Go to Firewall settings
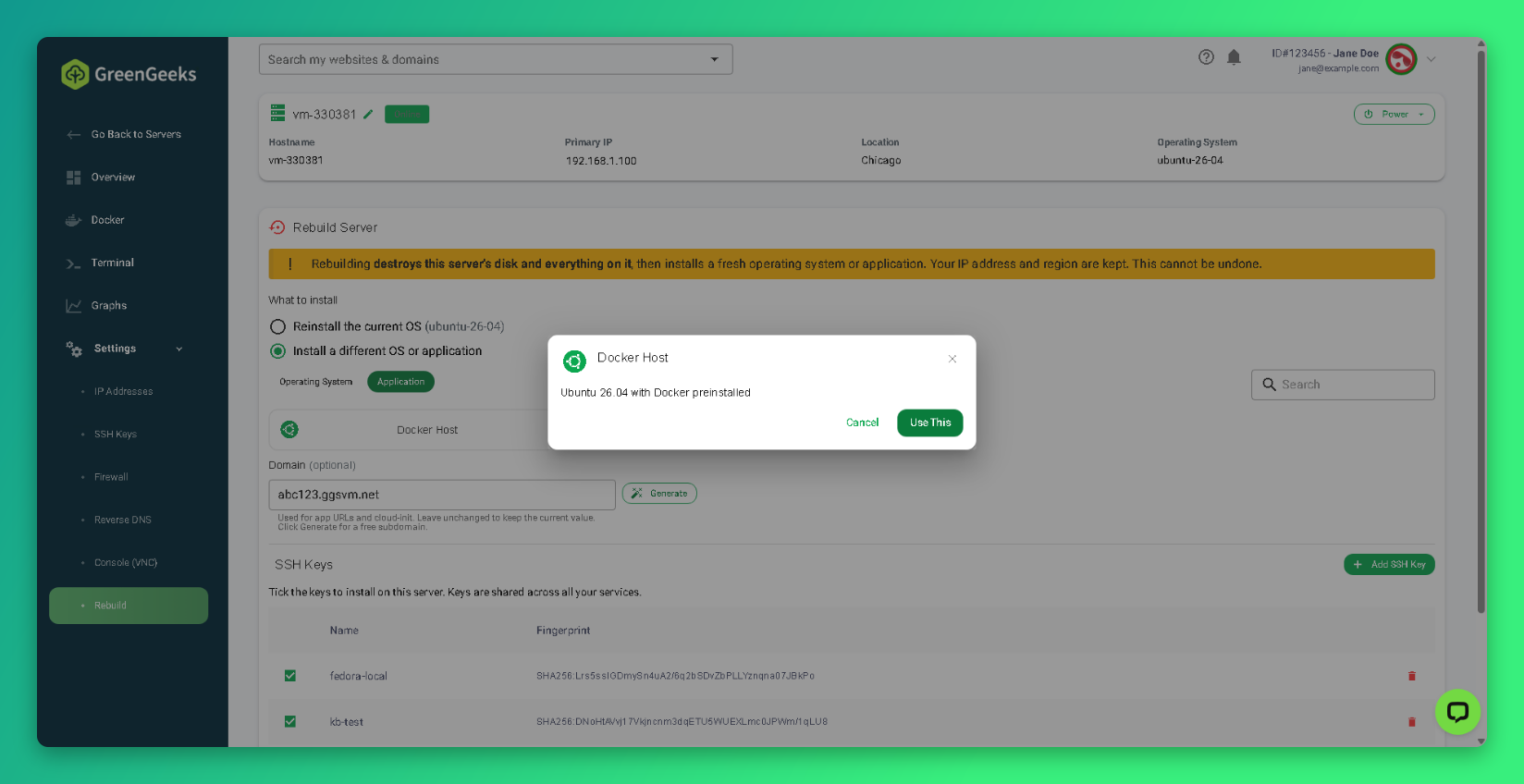1524x784 pixels. point(111,477)
